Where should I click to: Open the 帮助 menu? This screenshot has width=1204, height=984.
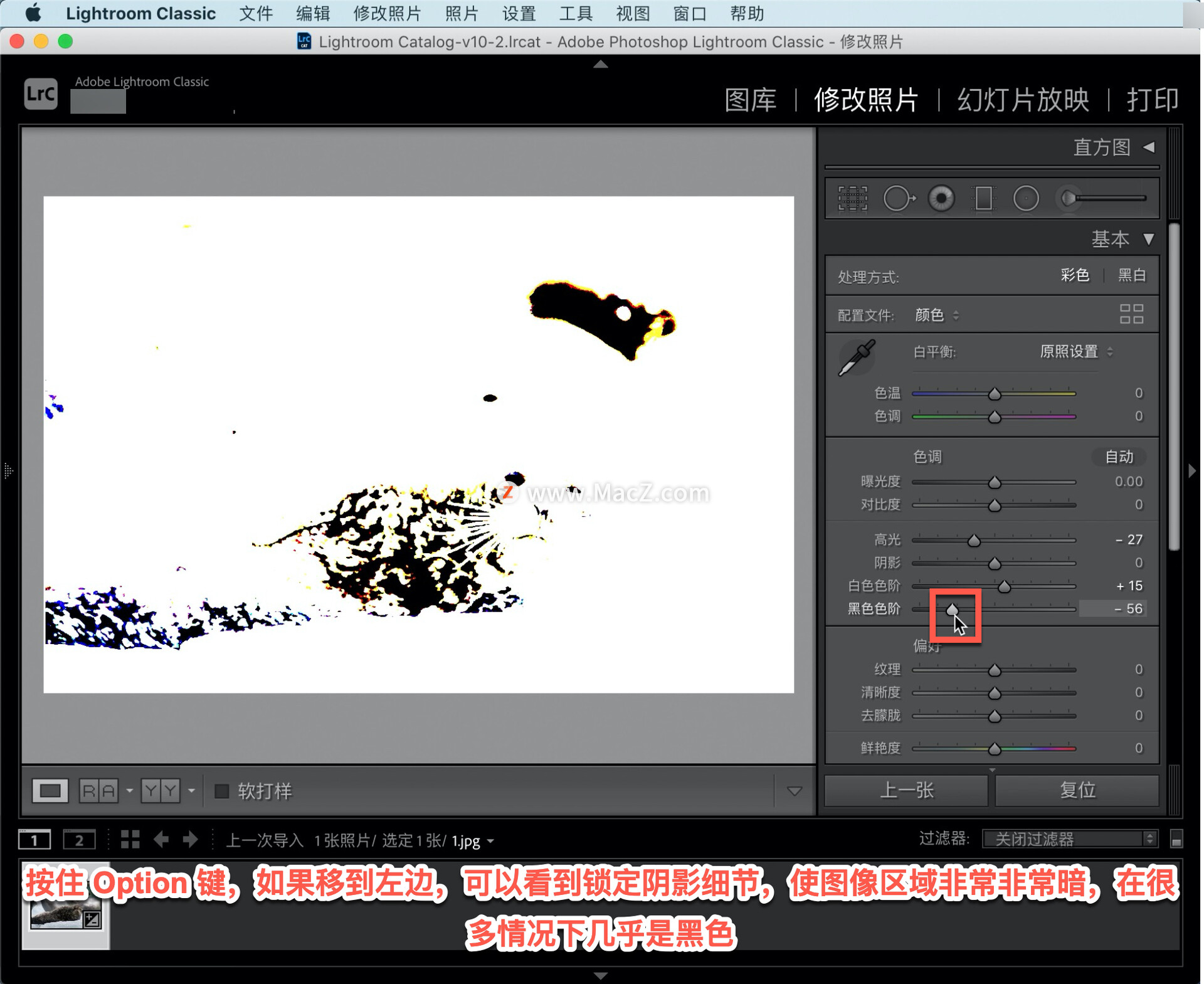(747, 13)
